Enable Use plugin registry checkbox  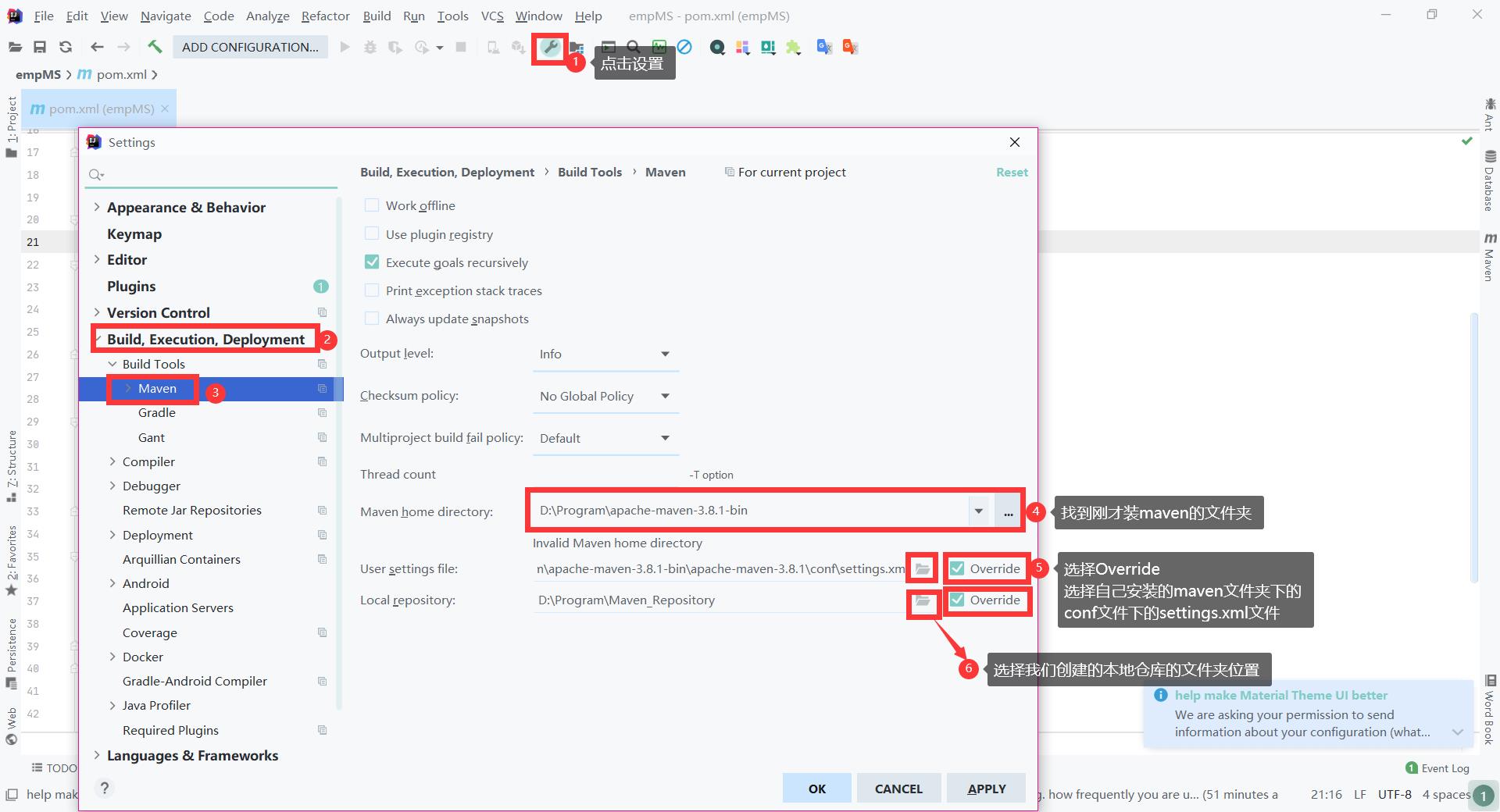[372, 234]
